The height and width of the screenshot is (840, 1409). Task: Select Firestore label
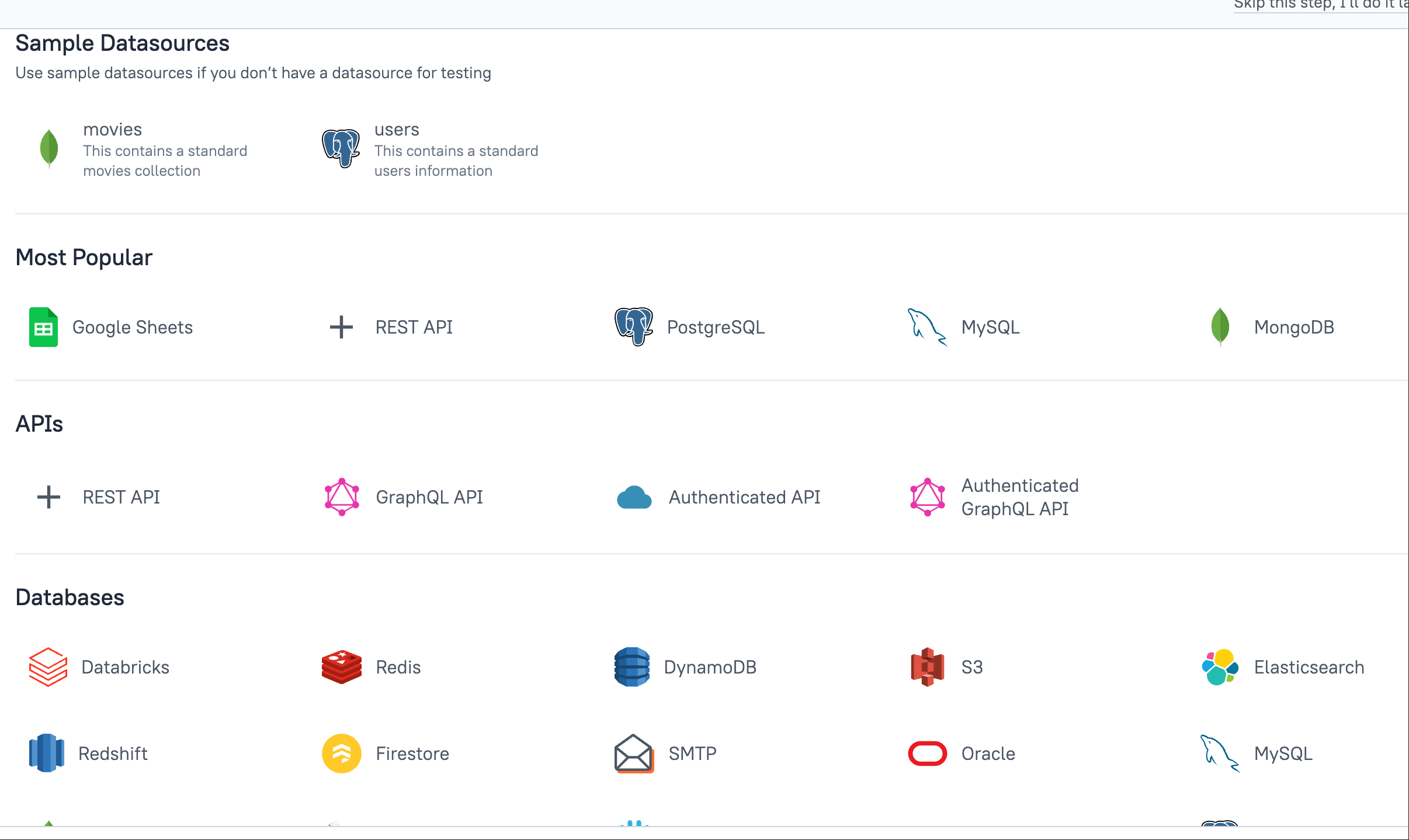click(x=413, y=754)
